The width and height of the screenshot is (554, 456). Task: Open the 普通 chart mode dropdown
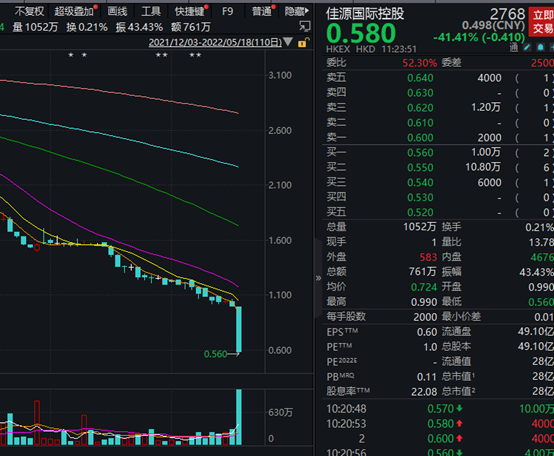click(261, 12)
